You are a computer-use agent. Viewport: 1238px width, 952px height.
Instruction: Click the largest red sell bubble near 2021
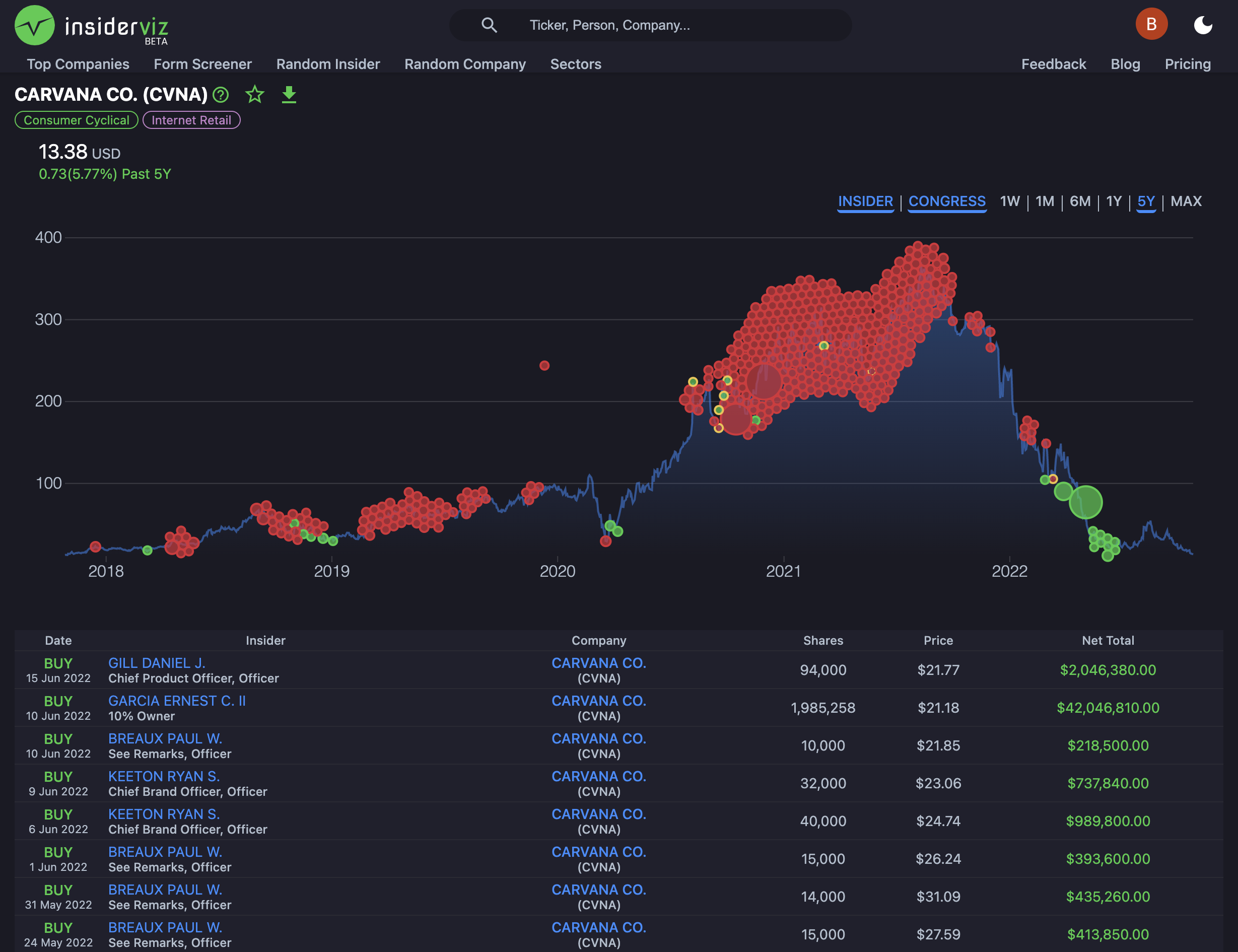763,381
